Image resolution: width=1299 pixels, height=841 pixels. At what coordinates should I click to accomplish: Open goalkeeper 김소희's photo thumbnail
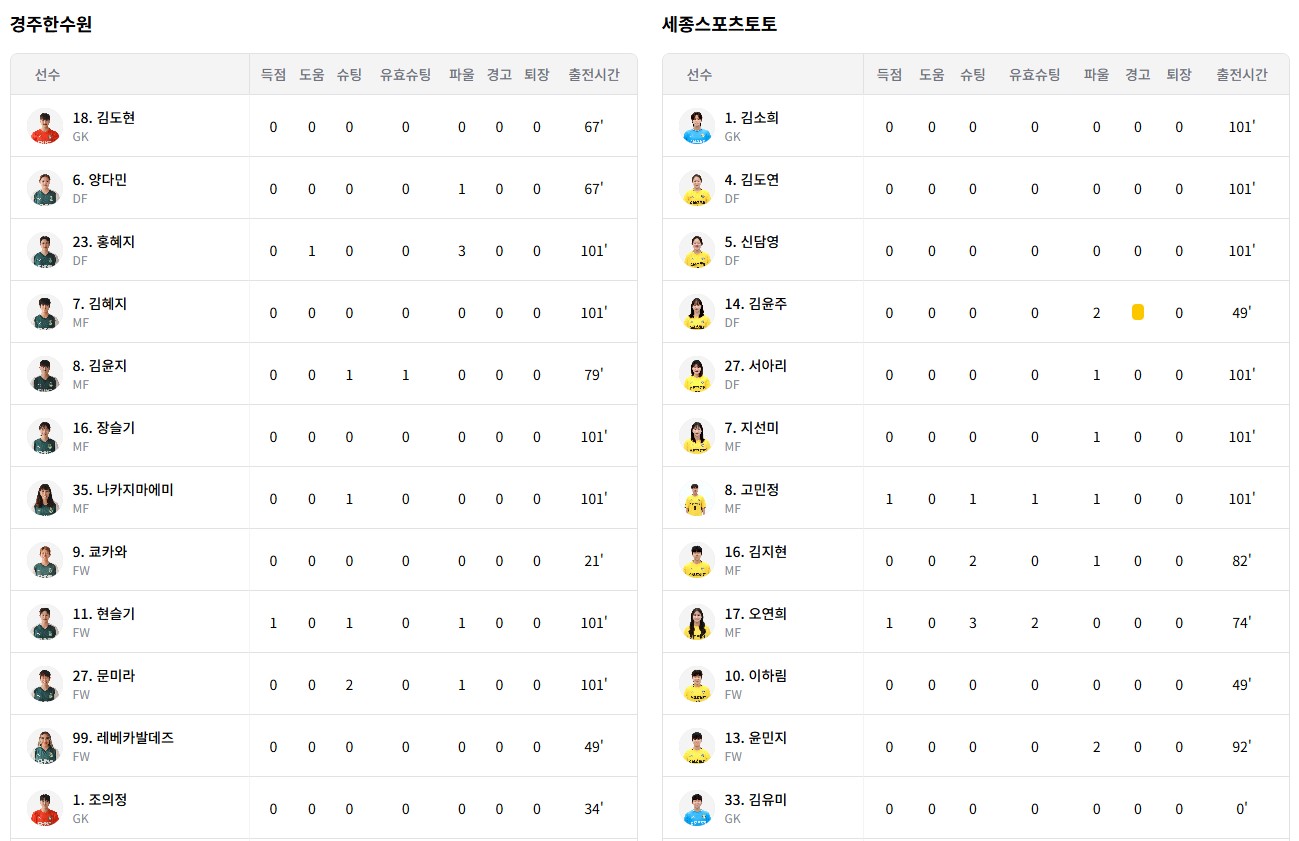coord(696,126)
